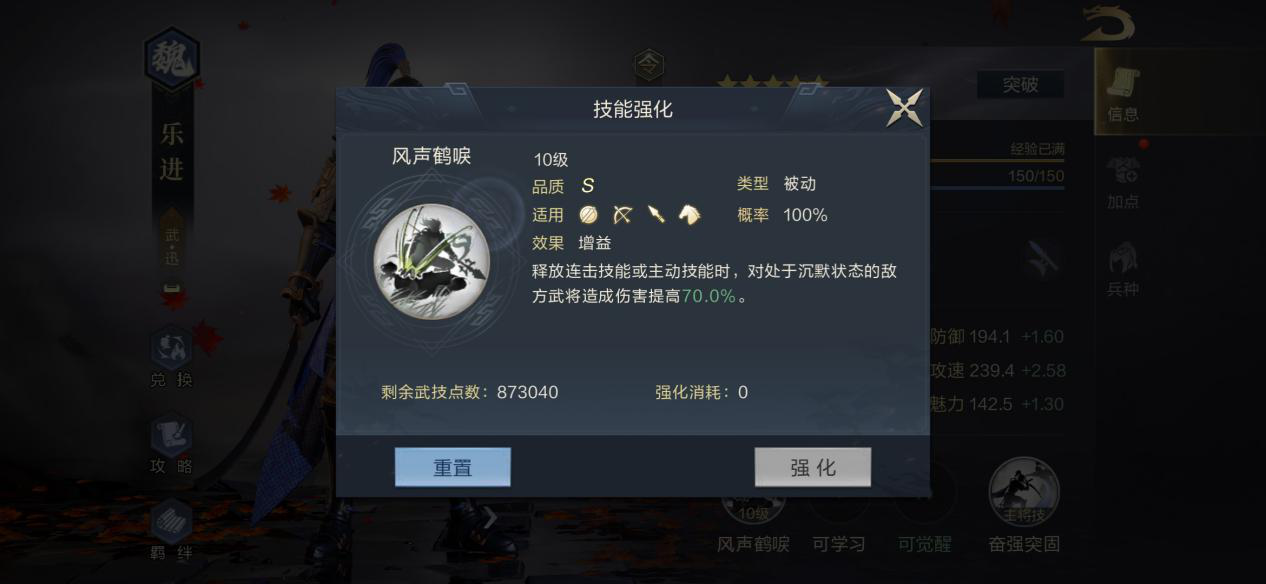Image resolution: width=1266 pixels, height=584 pixels.
Task: Open the 加点 attribute points tab
Action: tap(1122, 183)
